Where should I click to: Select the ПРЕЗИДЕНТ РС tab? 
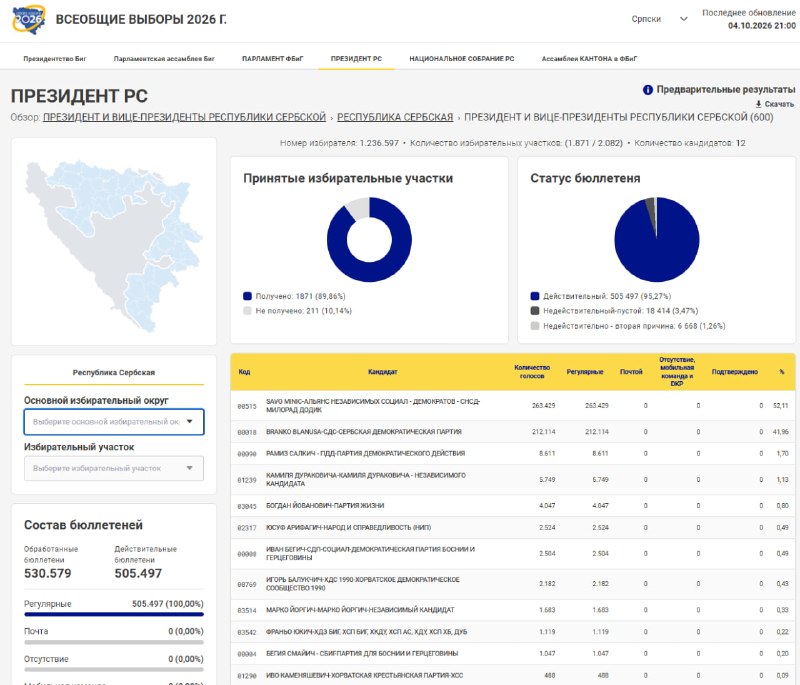[x=356, y=59]
